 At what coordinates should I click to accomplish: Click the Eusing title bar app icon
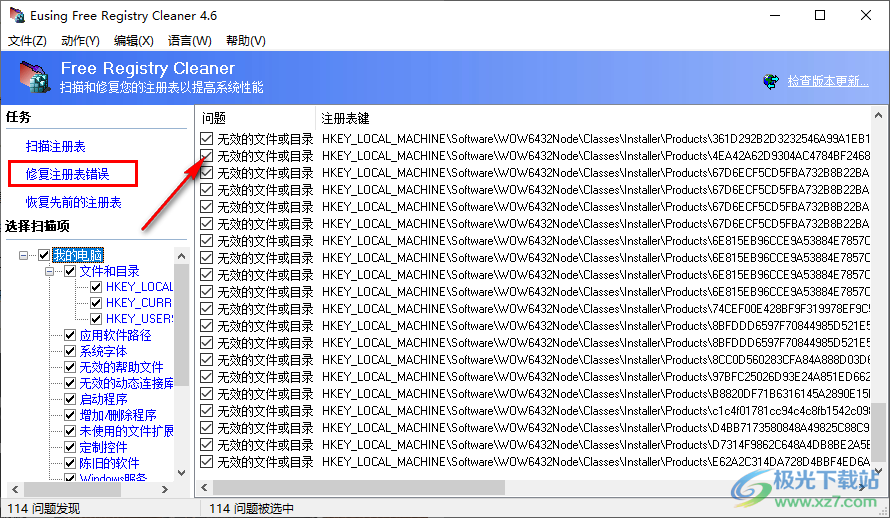tap(17, 15)
